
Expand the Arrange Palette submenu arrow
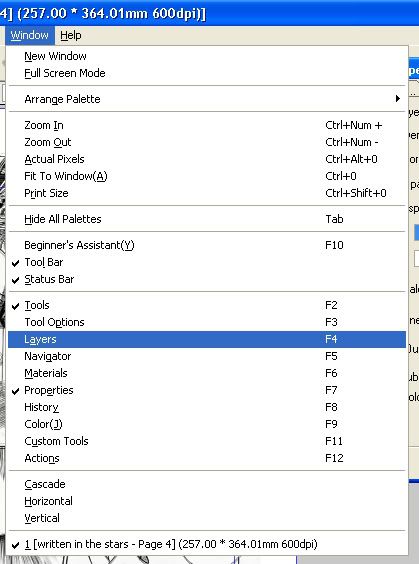(397, 99)
